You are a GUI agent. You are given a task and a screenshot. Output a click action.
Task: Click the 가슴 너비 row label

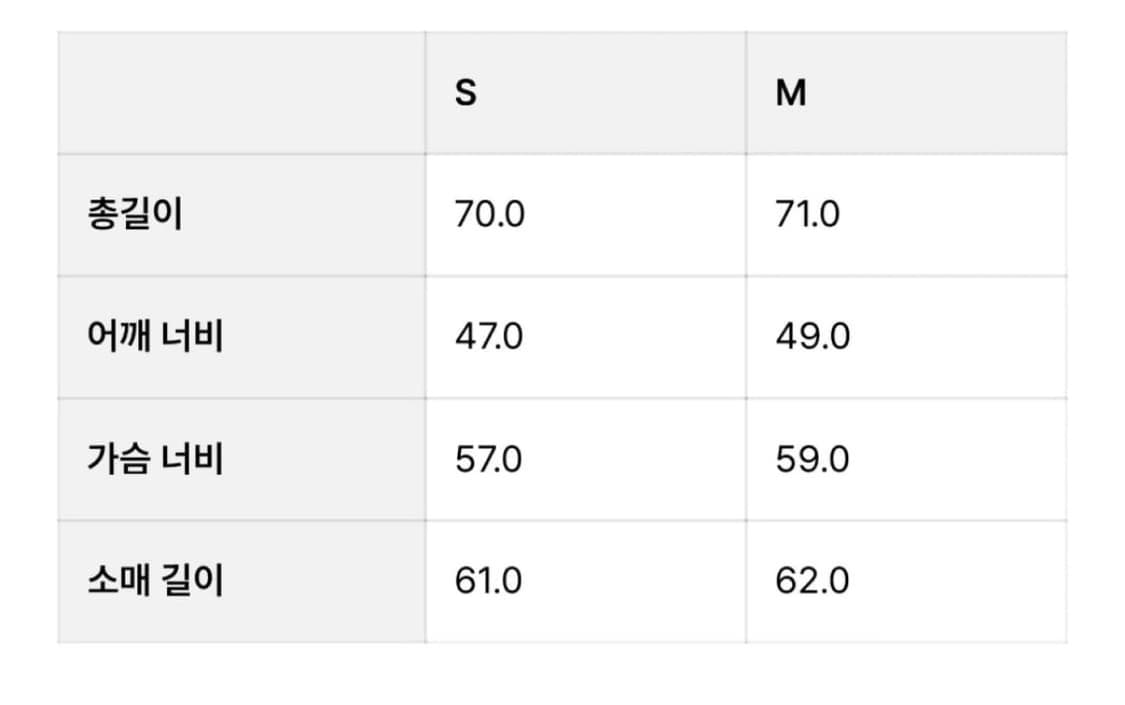coord(155,459)
